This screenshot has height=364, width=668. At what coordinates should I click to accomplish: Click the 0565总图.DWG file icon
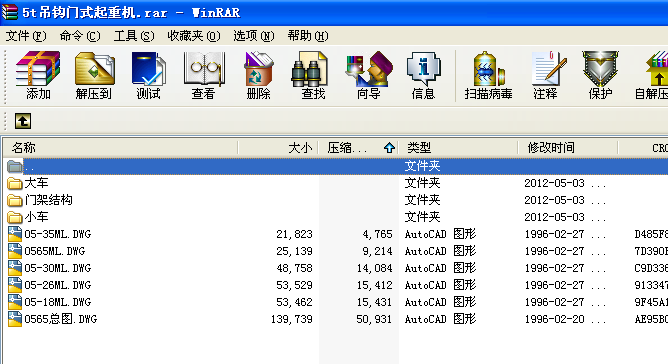(15, 319)
